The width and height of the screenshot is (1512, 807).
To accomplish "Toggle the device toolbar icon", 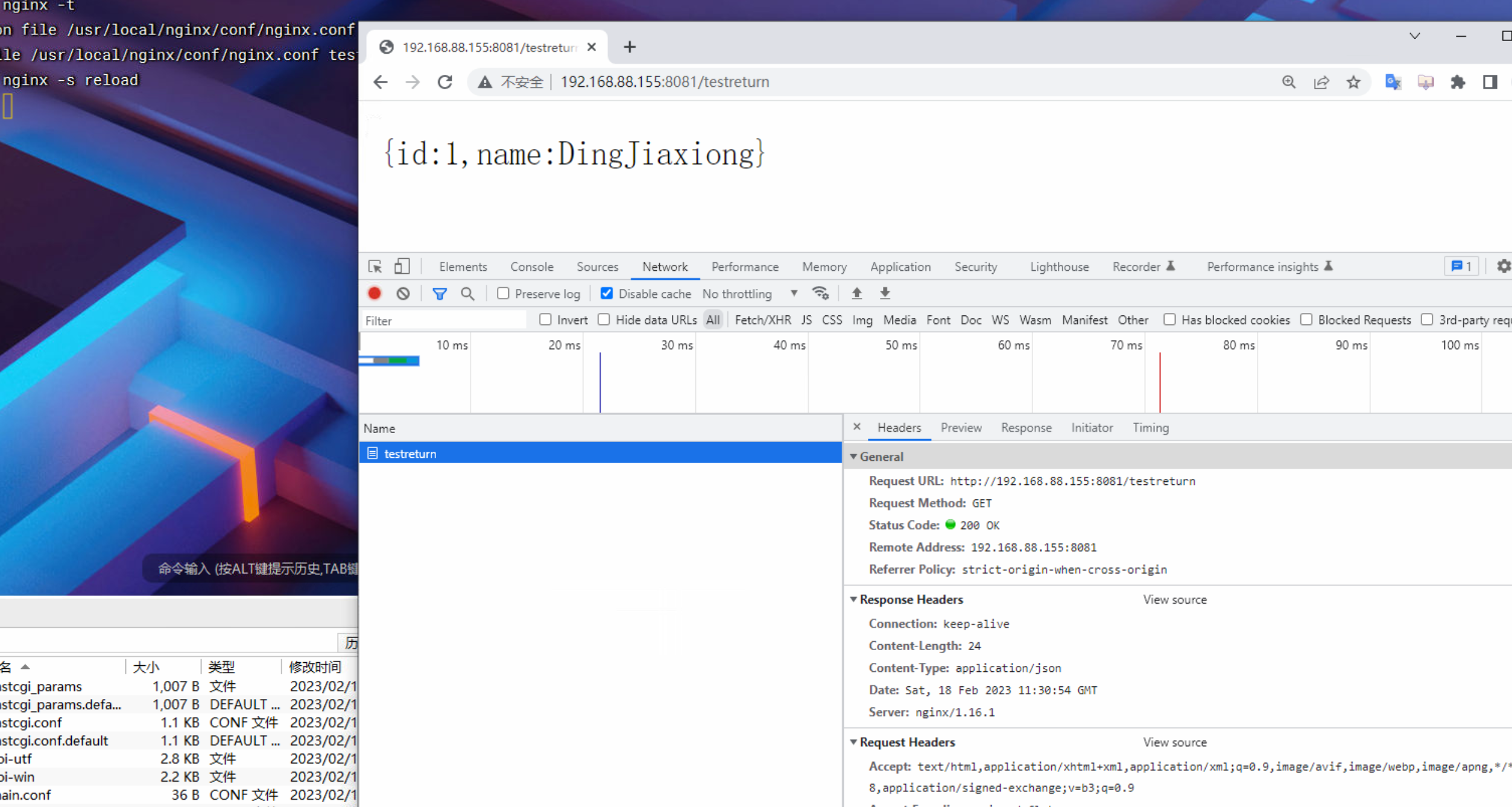I will [x=402, y=267].
